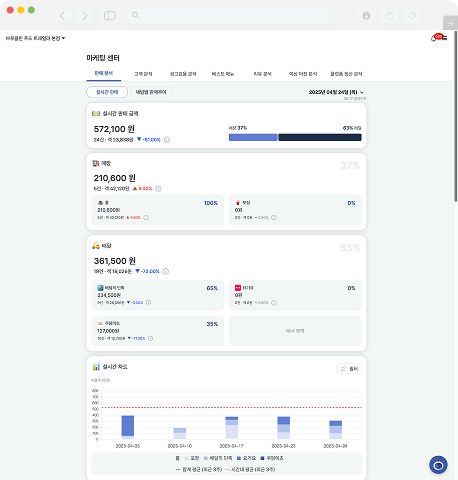
Task: Click the red dotted average line on chart
Action: pos(232,407)
